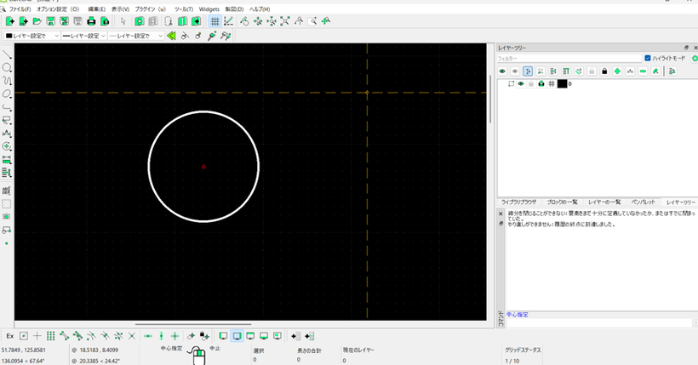Click the set relative zero icon

191,336
